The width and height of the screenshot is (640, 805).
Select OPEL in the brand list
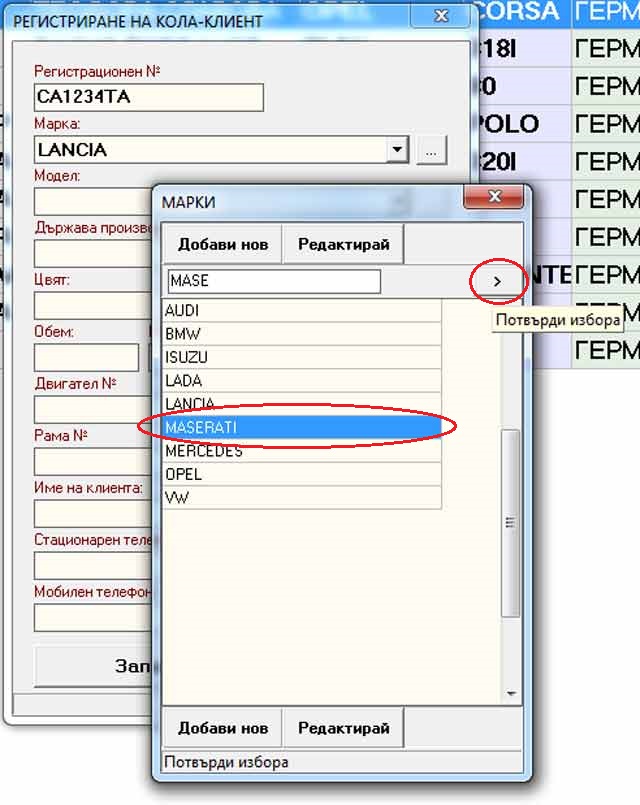pos(302,474)
